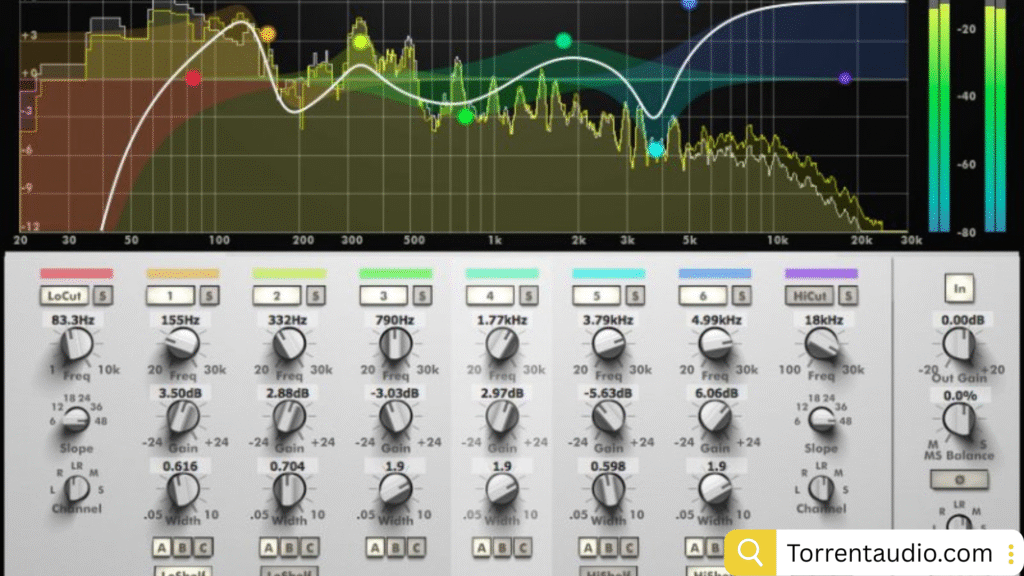
Task: Select shape C for band 4
Action: pyautogui.click(x=523, y=547)
